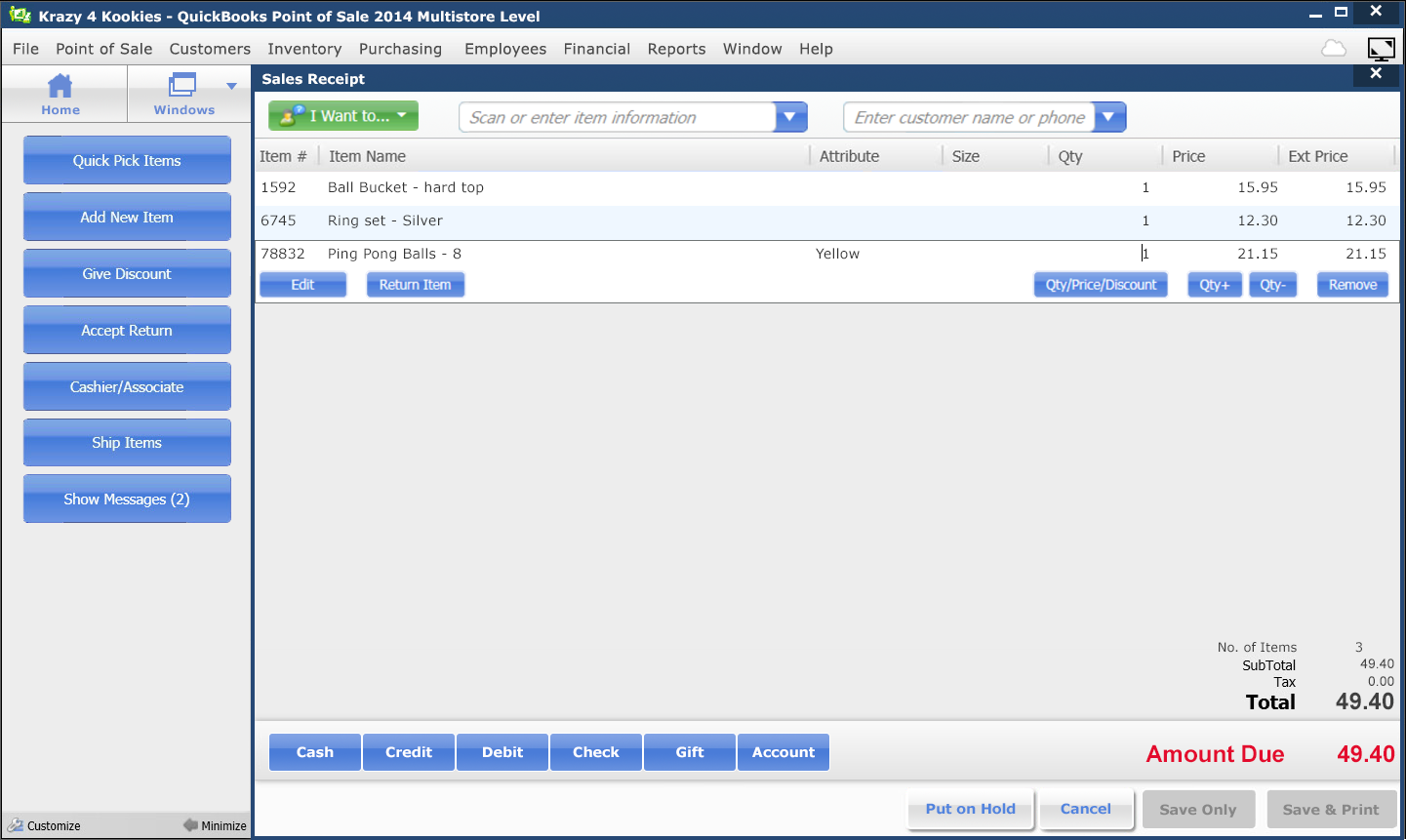Click the Item # column header
The height and width of the screenshot is (840, 1406).
coord(283,156)
